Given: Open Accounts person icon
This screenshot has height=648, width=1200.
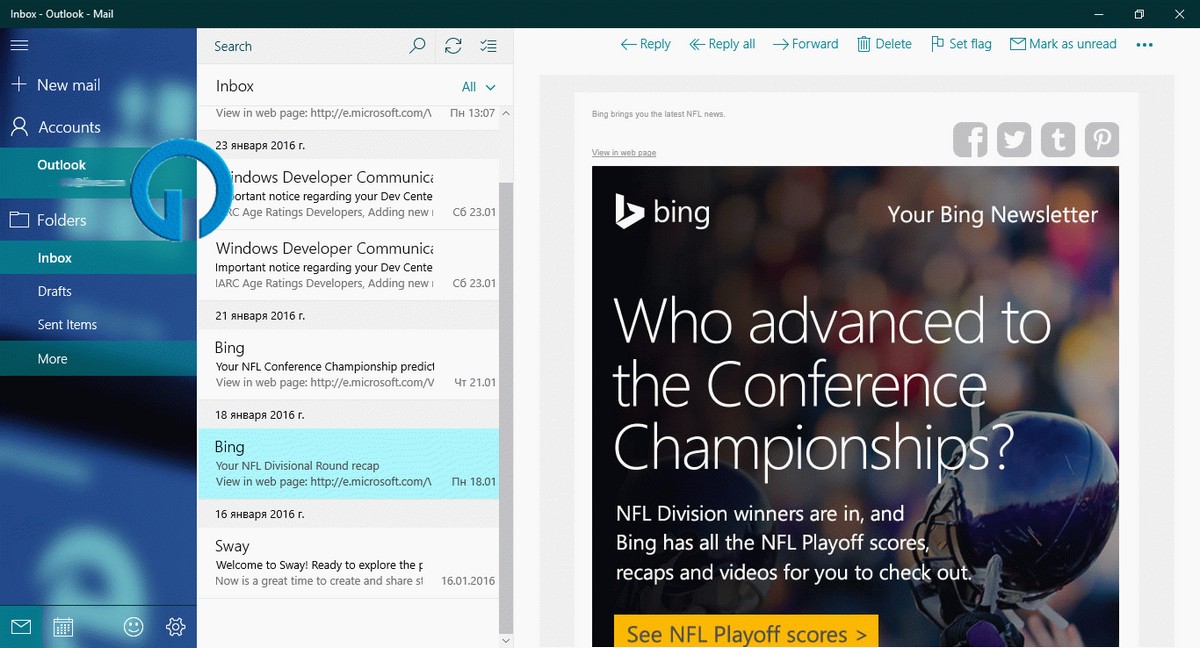Looking at the screenshot, I should pyautogui.click(x=18, y=127).
